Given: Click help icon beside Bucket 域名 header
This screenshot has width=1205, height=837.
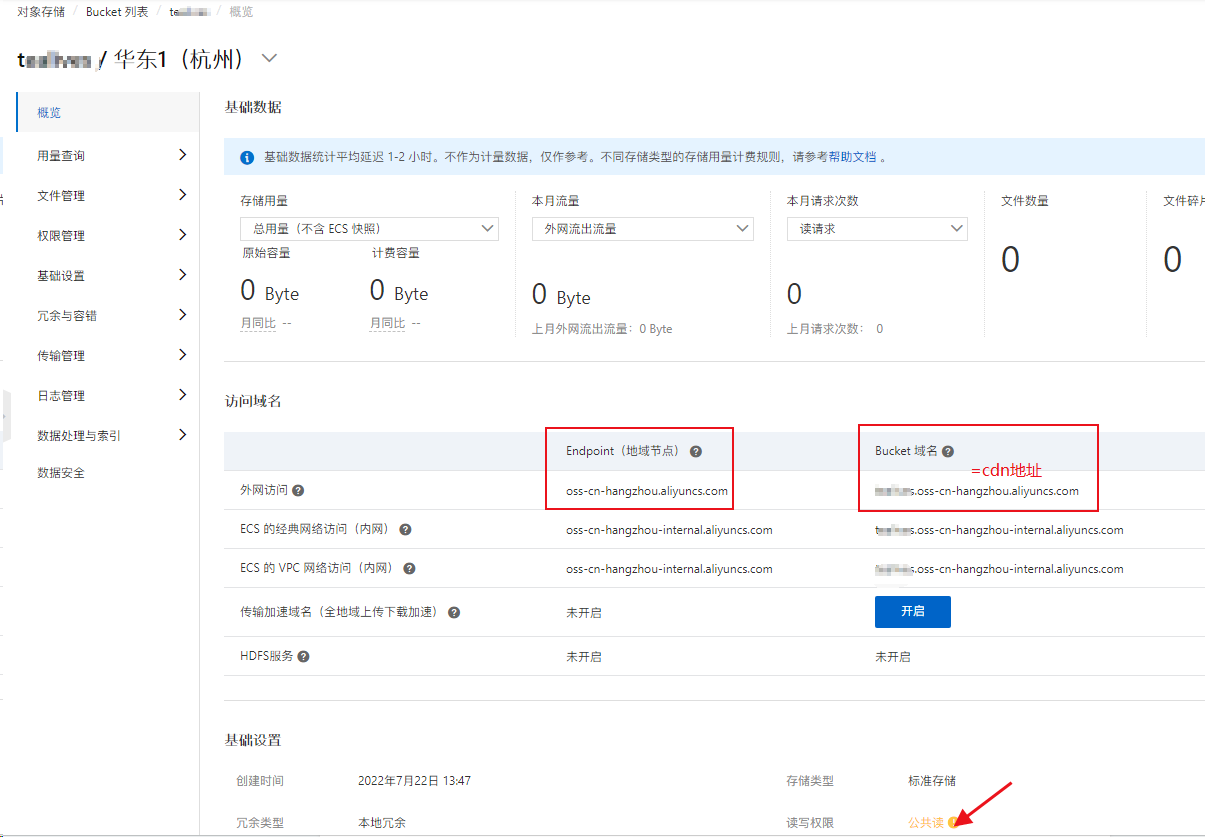Looking at the screenshot, I should click(x=948, y=451).
